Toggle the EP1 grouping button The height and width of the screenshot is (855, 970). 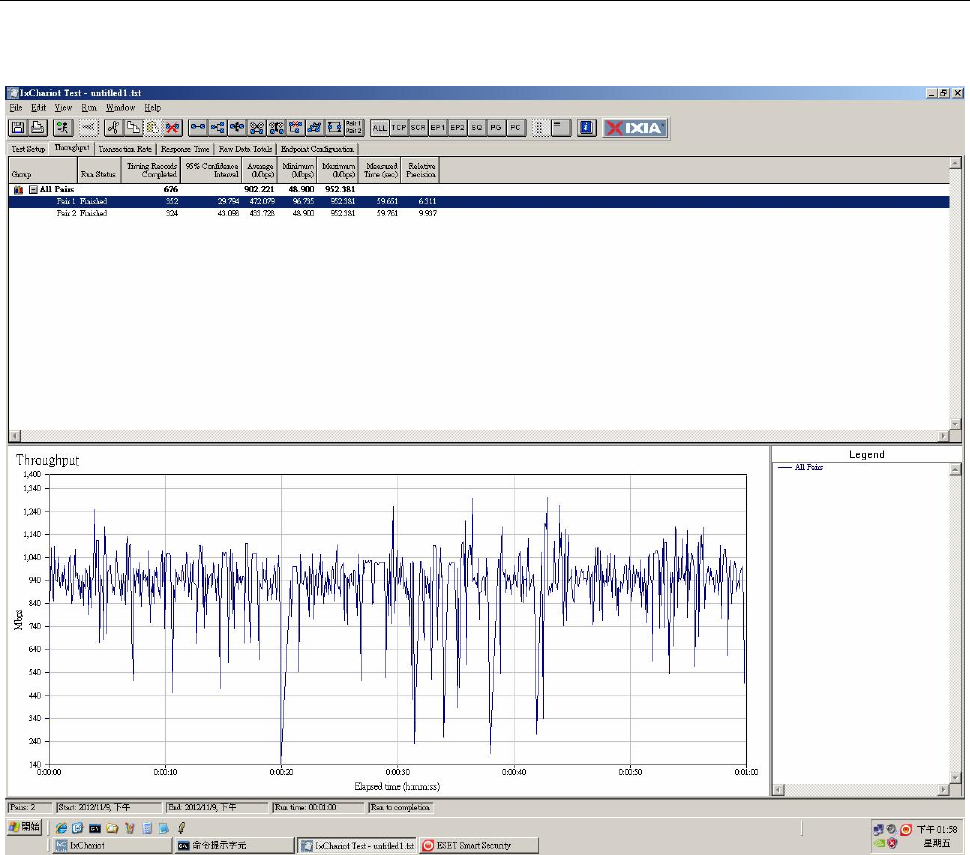point(438,128)
